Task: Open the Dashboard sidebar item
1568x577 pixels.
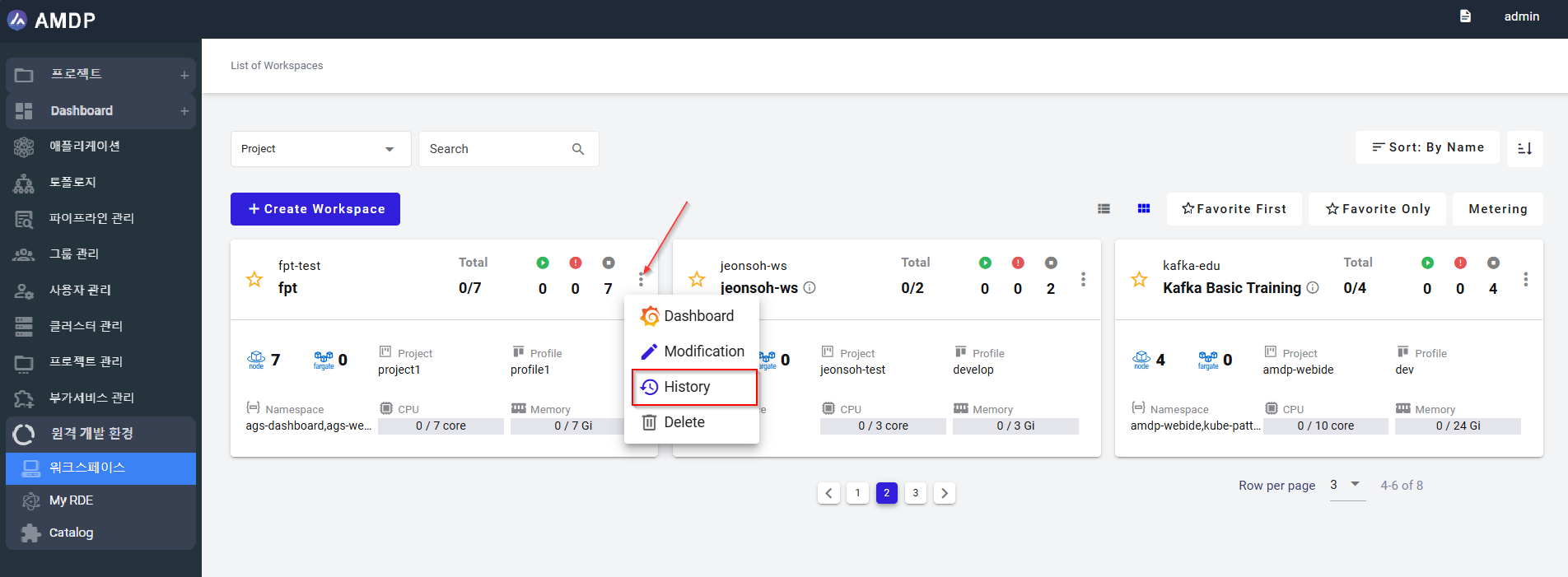Action: coord(100,111)
